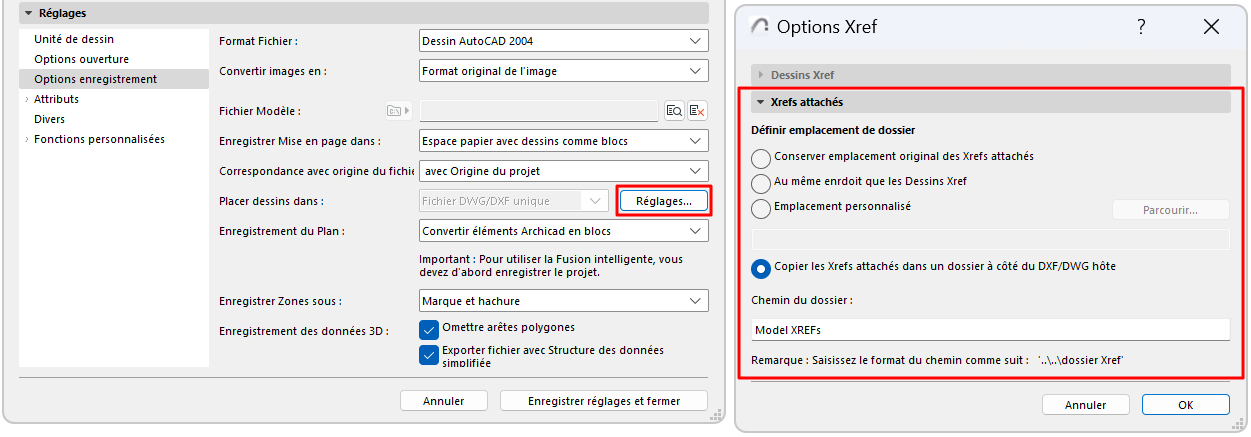
Task: Click the template file path folder icon
Action: coord(395,111)
